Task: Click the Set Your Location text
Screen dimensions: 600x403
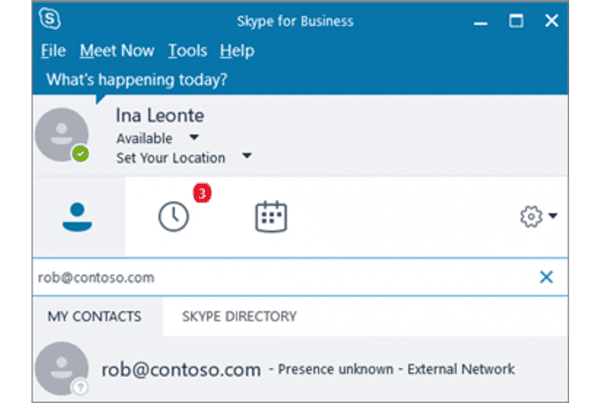Action: click(171, 158)
